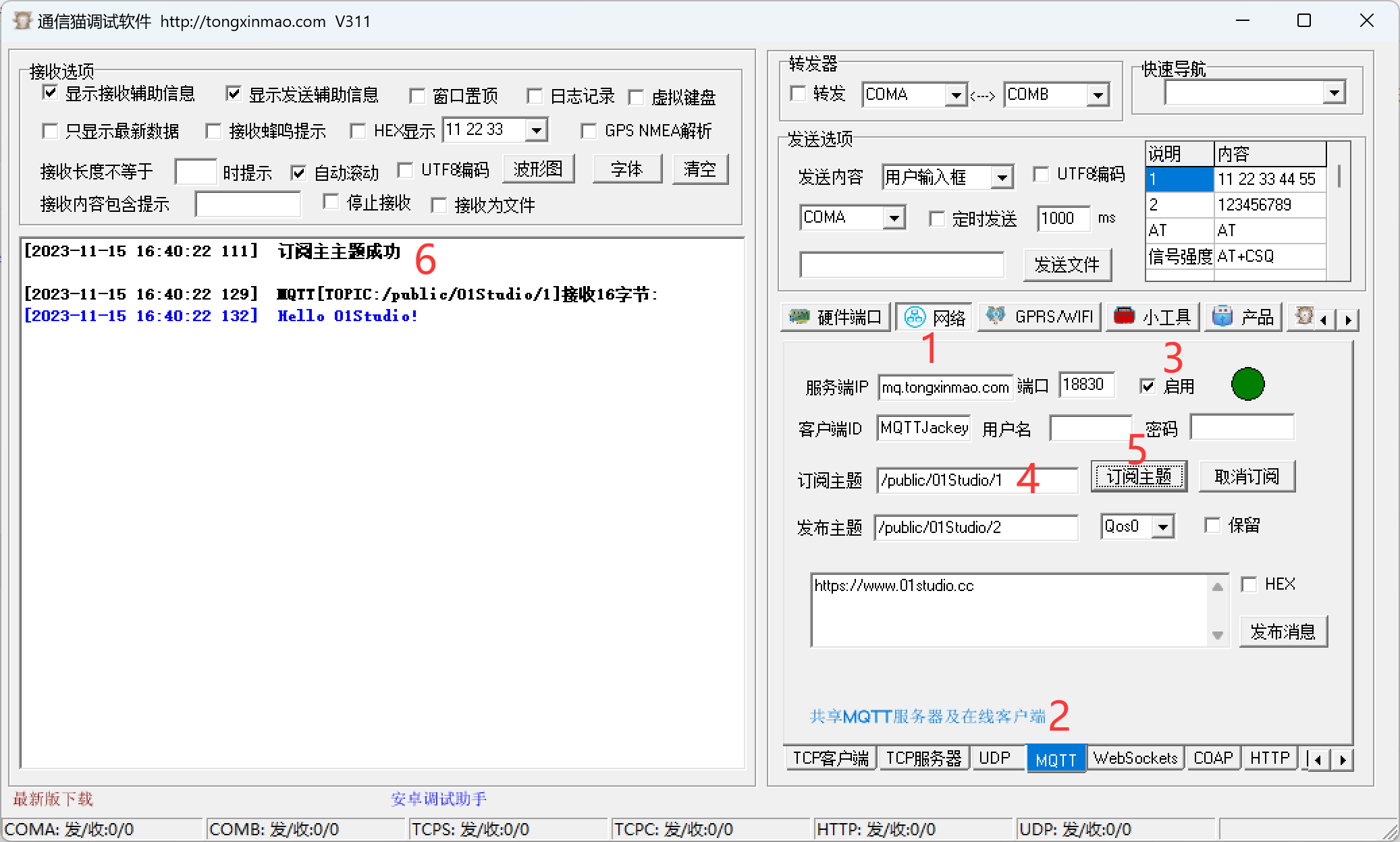The image size is (1400, 842).
Task: Enable virtual keyboard checkbox
Action: pyautogui.click(x=636, y=97)
